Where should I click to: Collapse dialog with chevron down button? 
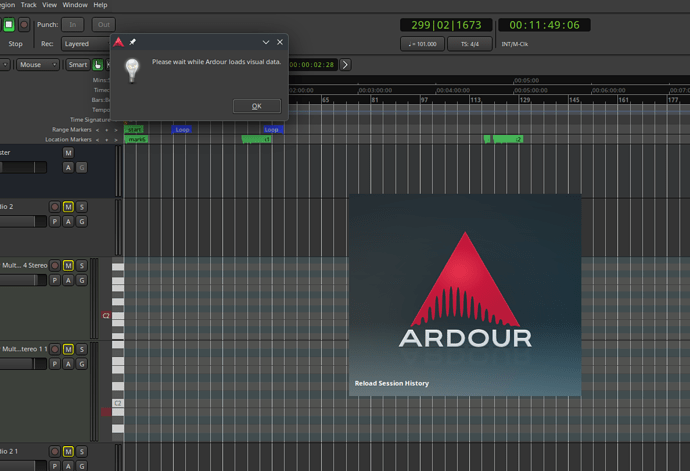click(266, 42)
